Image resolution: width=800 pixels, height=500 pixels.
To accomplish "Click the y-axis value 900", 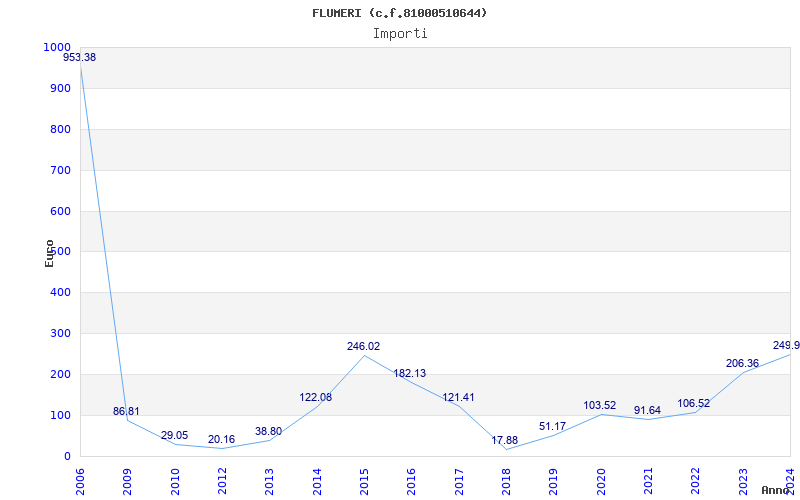I will point(60,88).
